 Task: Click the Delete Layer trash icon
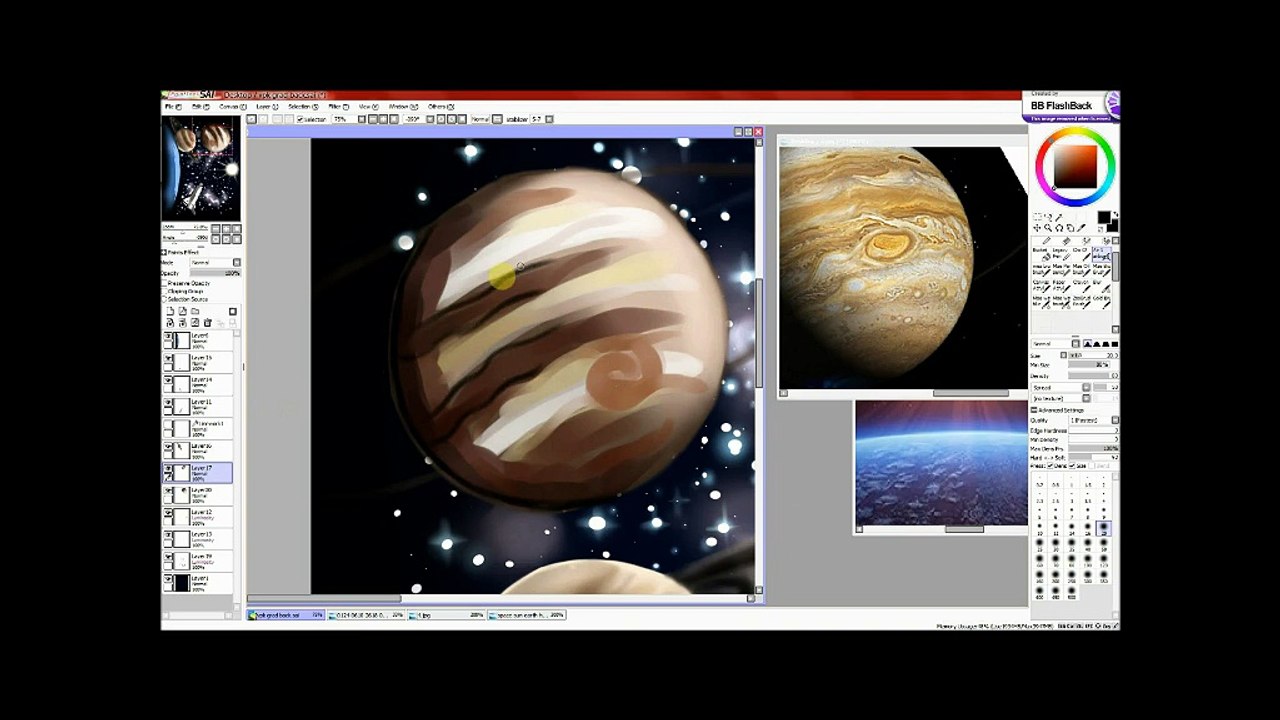coord(207,322)
